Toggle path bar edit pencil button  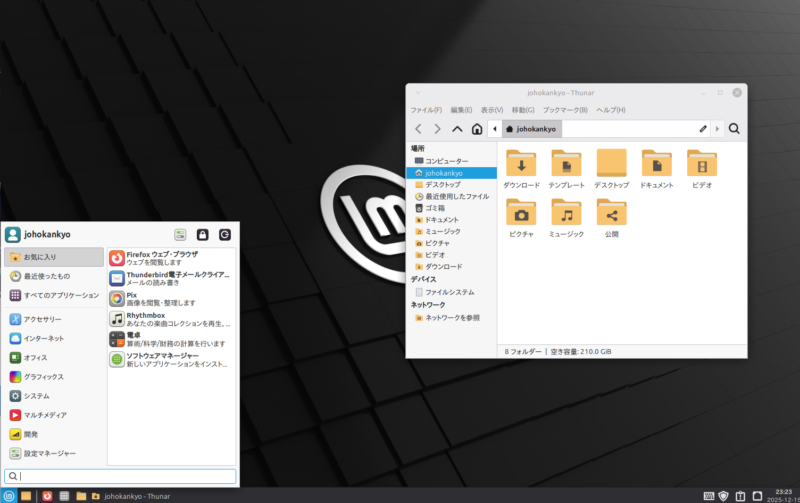(x=703, y=129)
